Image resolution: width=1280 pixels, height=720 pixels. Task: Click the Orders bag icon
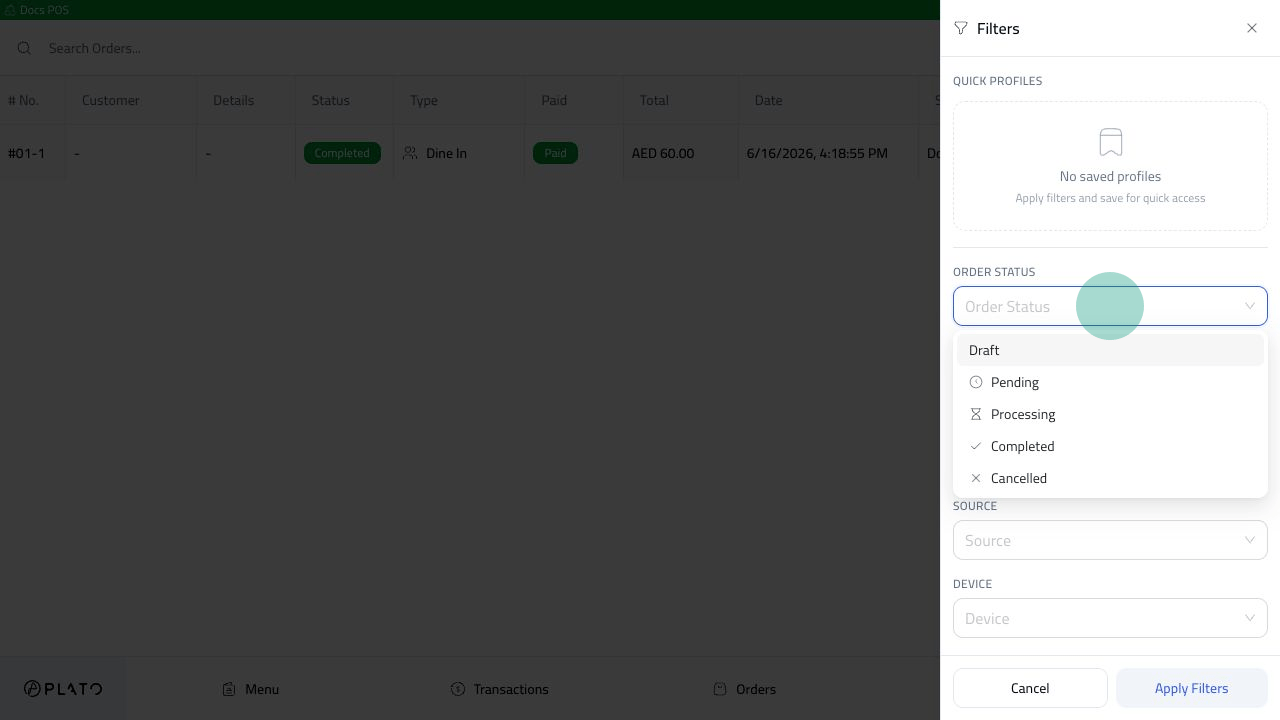click(x=720, y=689)
